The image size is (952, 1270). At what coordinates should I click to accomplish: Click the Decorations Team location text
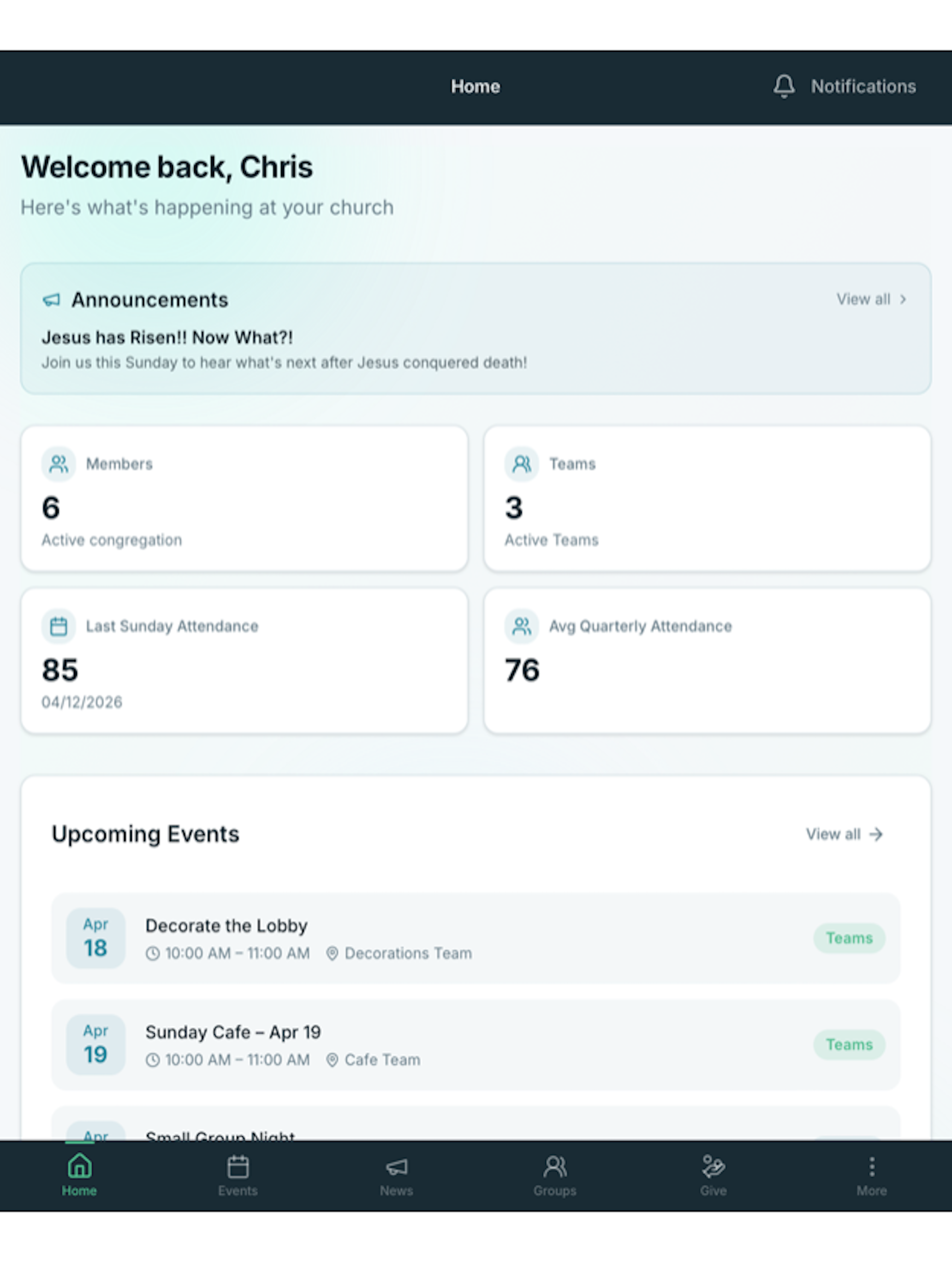point(408,953)
